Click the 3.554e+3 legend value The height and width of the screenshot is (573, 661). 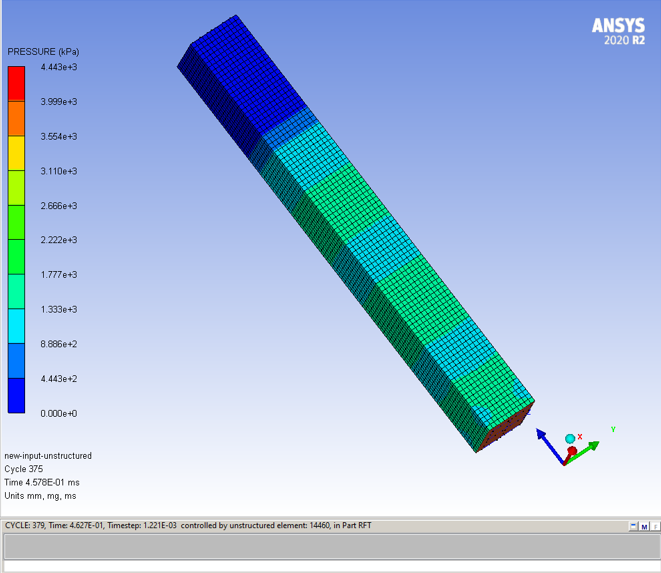tap(59, 136)
